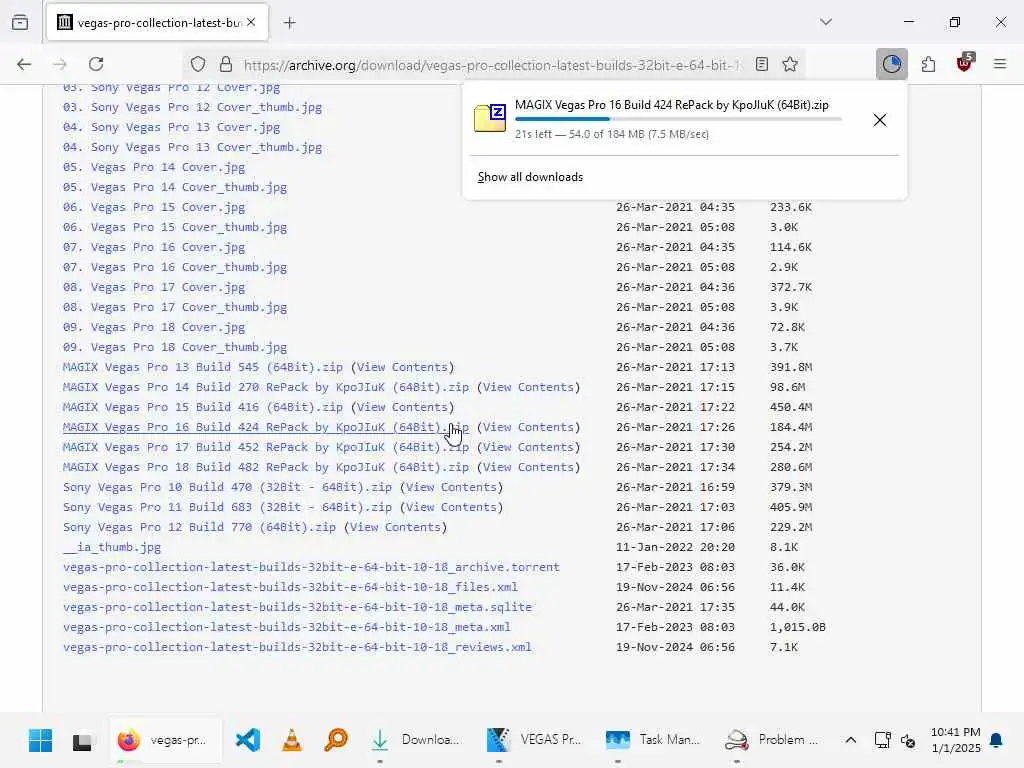
Task: View Contents of Vegas Pro 16 zip
Action: (528, 427)
